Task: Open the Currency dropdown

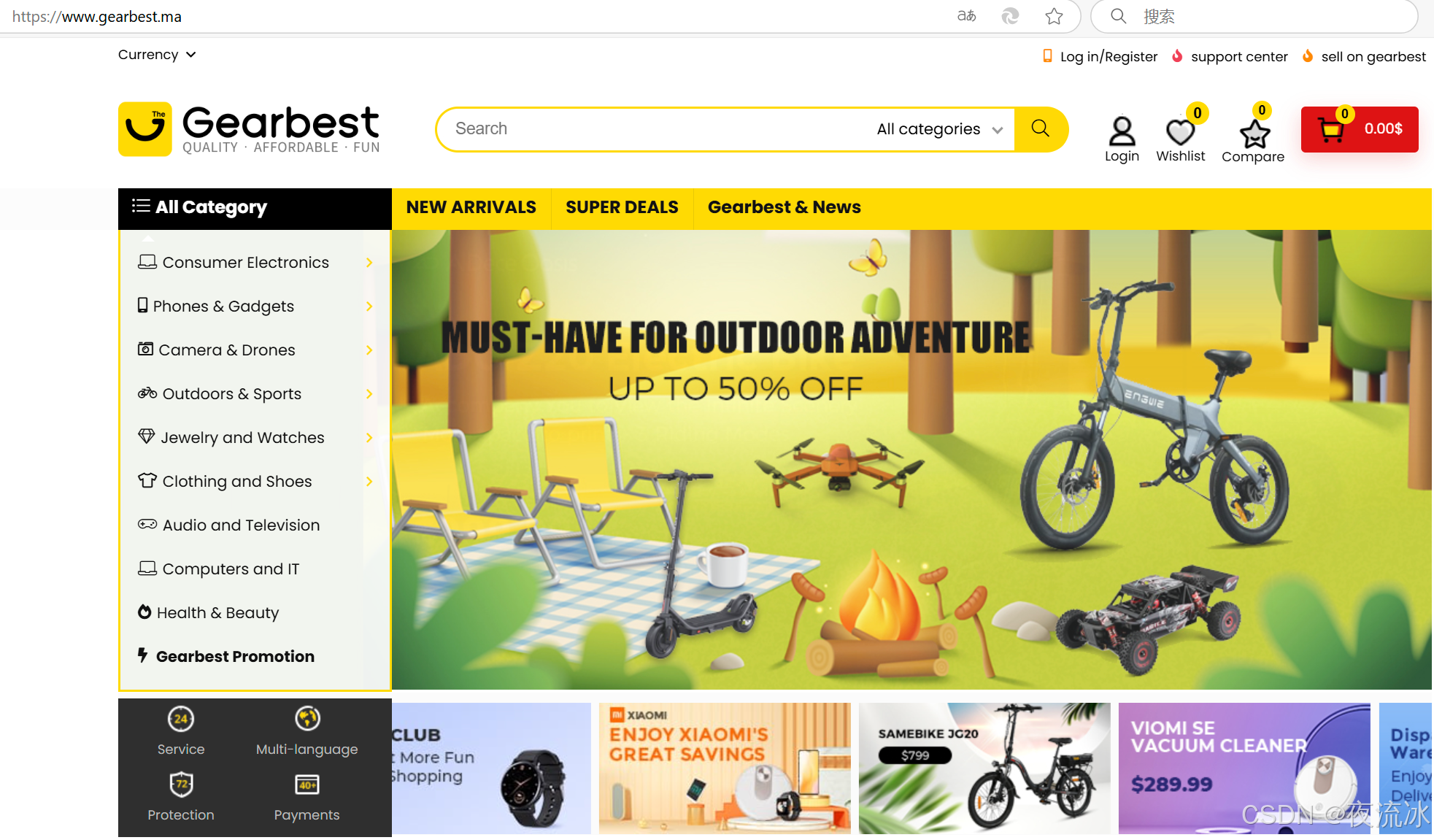Action: tap(157, 55)
